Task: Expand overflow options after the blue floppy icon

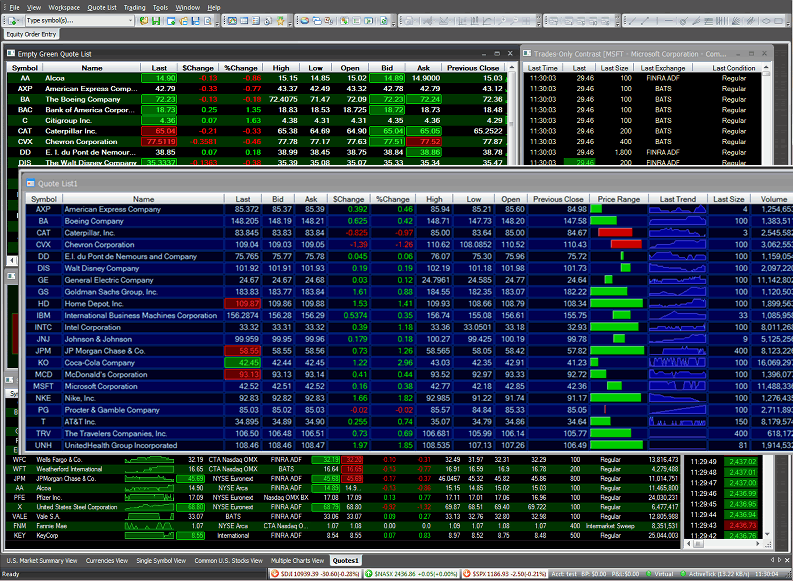Action: 217,23
